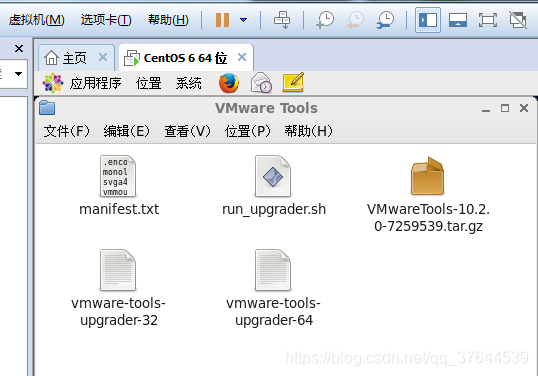The width and height of the screenshot is (538, 376).
Task: Click the vmware-tools-upgrader-64 name label
Action: coord(273,312)
